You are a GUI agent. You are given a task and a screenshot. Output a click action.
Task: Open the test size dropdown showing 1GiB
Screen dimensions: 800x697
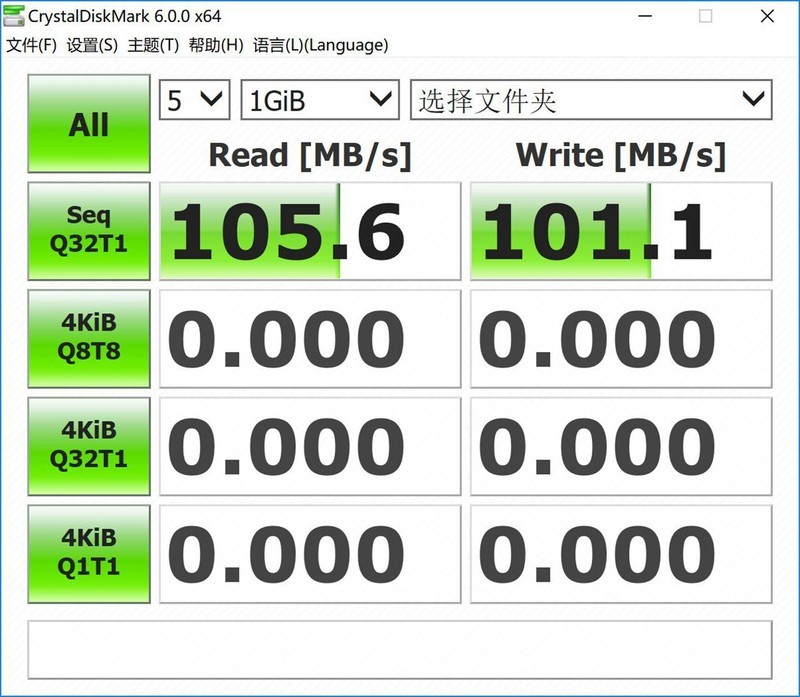tap(318, 100)
